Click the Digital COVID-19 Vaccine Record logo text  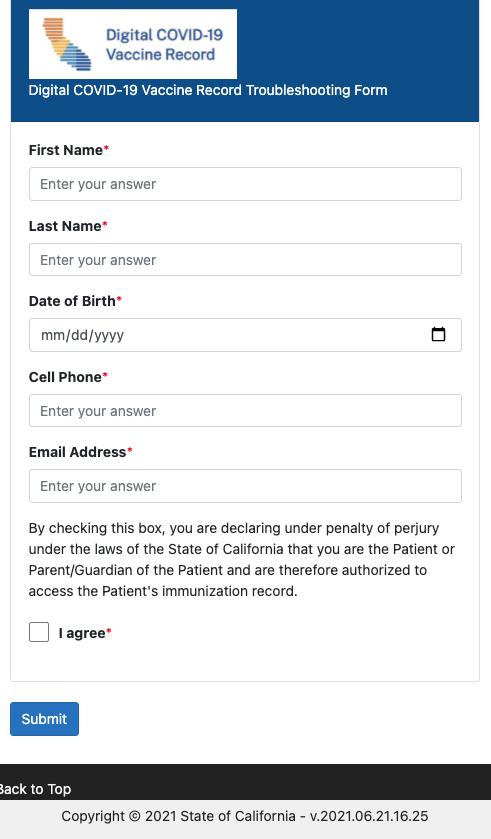[x=164, y=44]
